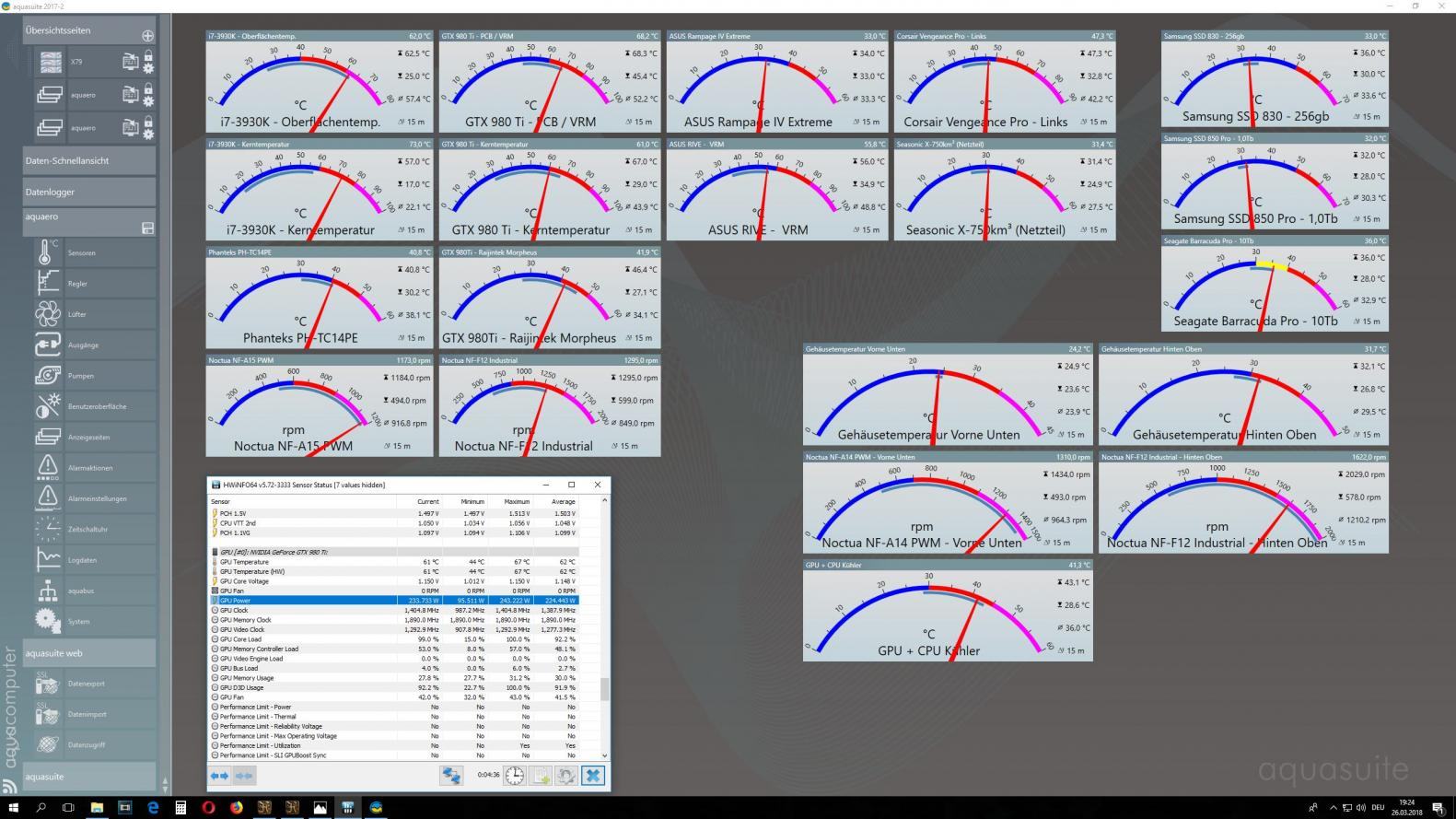This screenshot has height=819, width=1456.
Task: Click Performance Limit - Thermal row
Action: click(394, 716)
